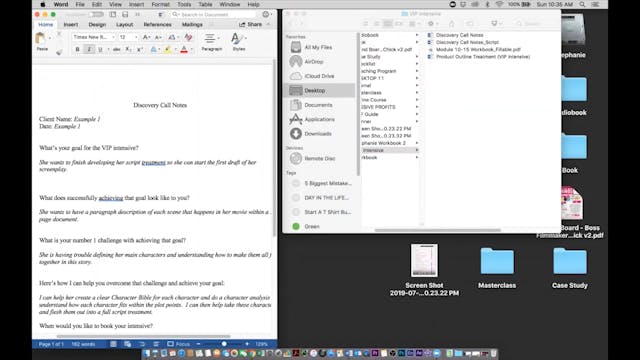This screenshot has height=360, width=640.
Task: Switch to Print Layout view in status bar
Action: tap(113, 344)
